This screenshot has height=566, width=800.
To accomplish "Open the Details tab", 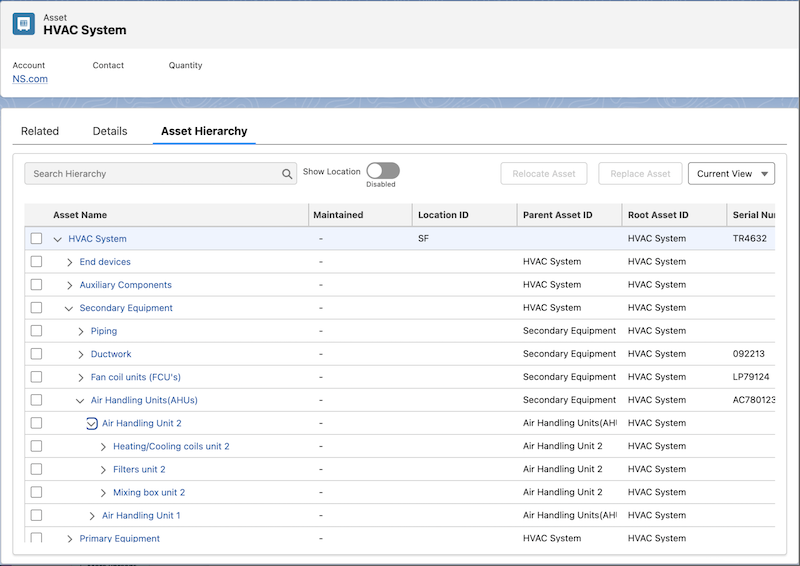I will point(110,131).
